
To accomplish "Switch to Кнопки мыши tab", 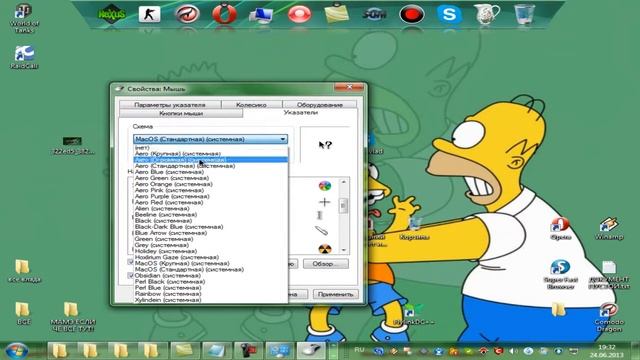I will [x=181, y=113].
